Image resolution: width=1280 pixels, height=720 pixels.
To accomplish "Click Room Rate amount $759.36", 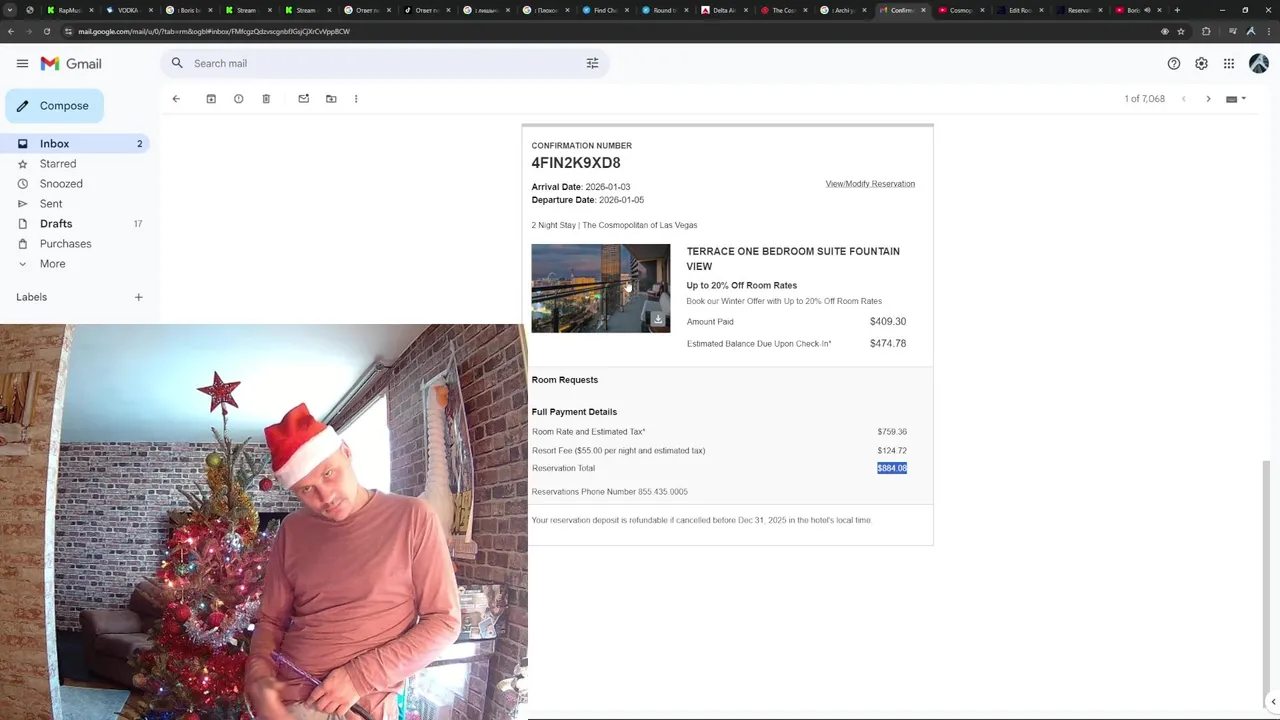I will 892,432.
